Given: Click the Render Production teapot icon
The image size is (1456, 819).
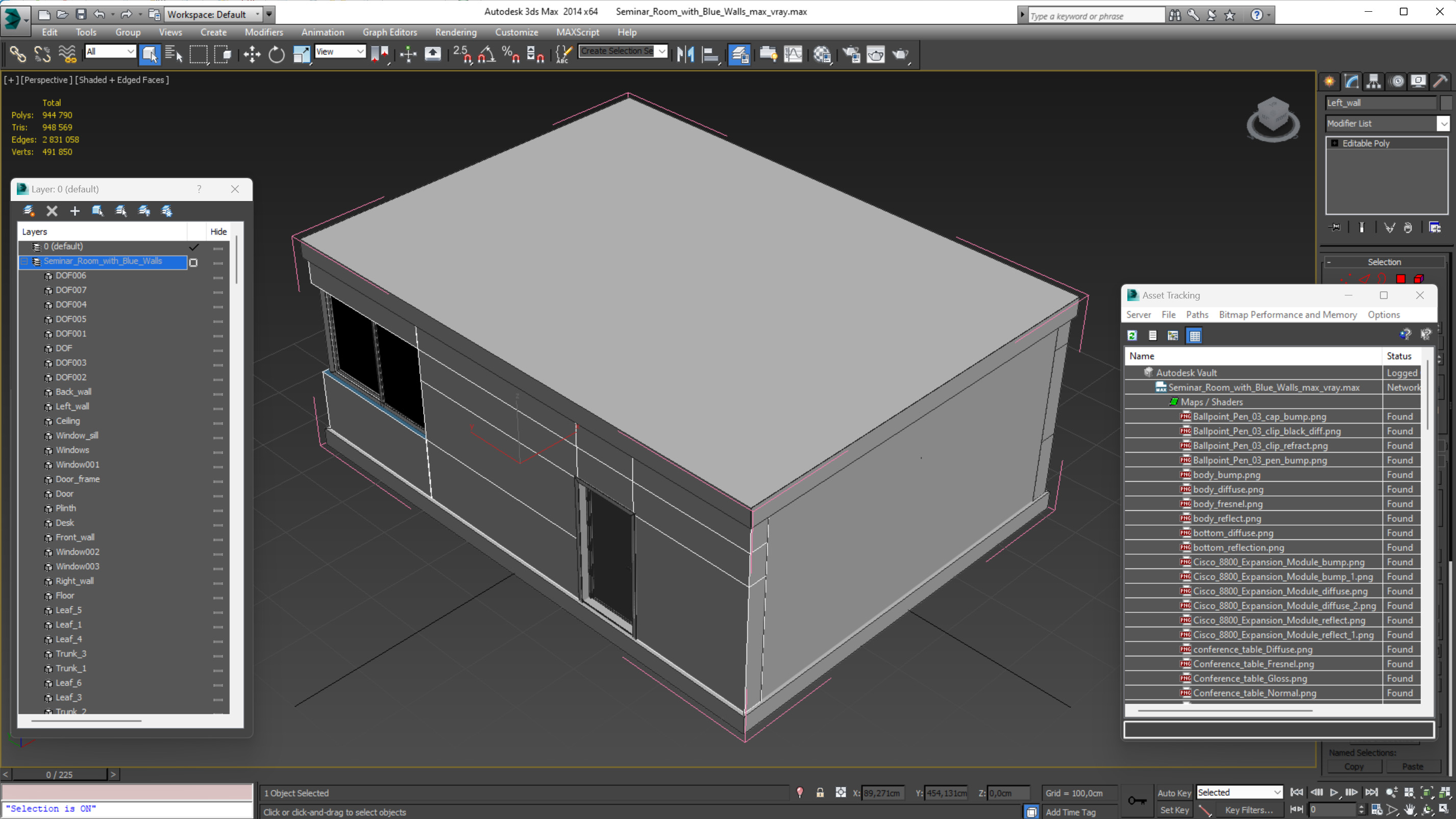Looking at the screenshot, I should 900,54.
